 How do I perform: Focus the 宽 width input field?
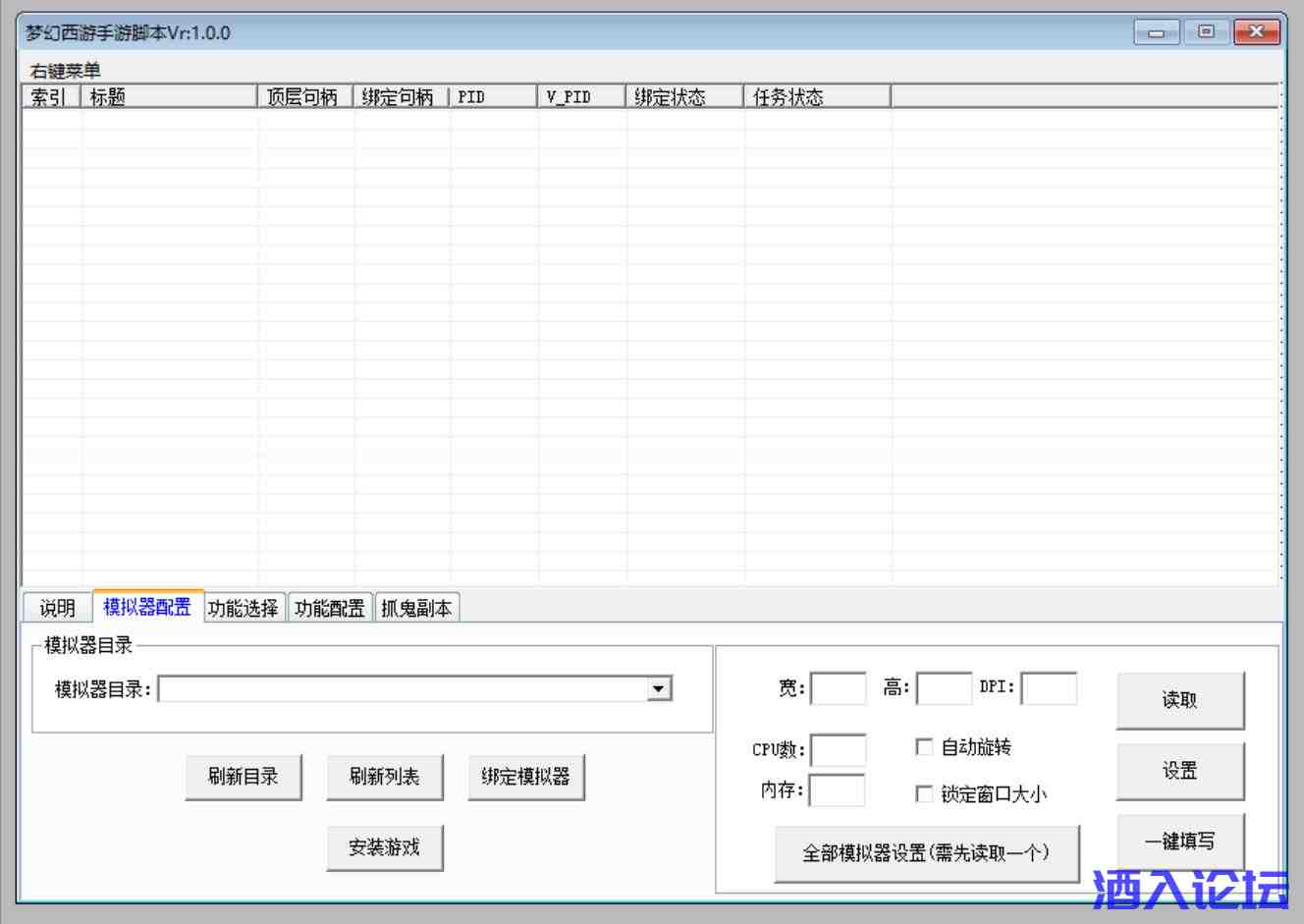839,688
